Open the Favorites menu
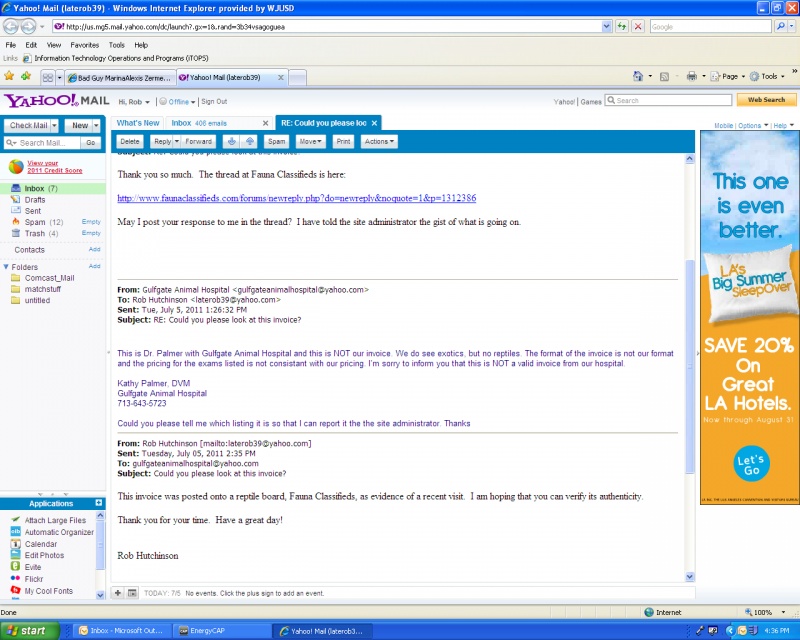Image resolution: width=800 pixels, height=640 pixels. tap(85, 45)
